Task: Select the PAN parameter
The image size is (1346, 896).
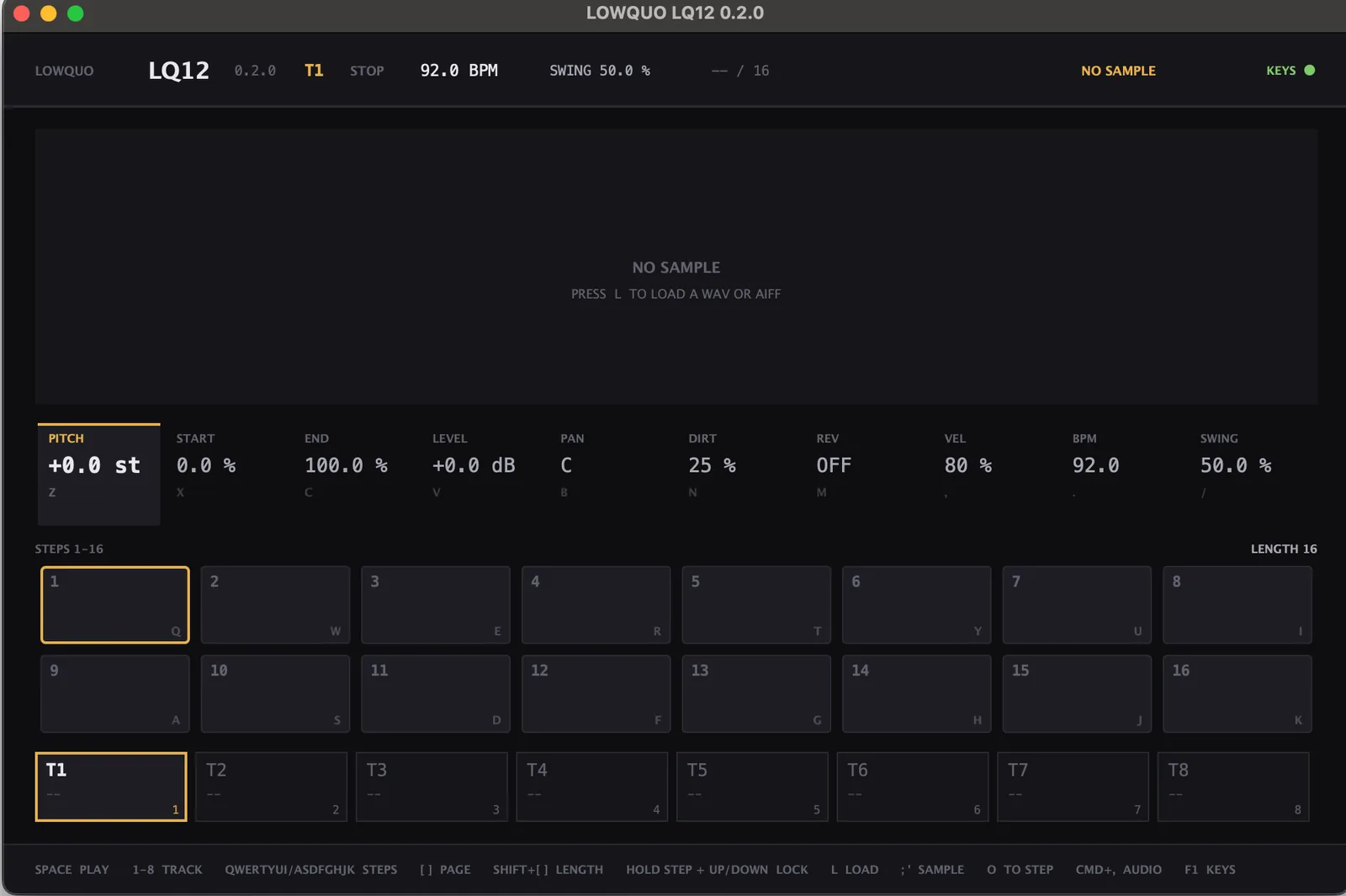Action: pos(611,475)
